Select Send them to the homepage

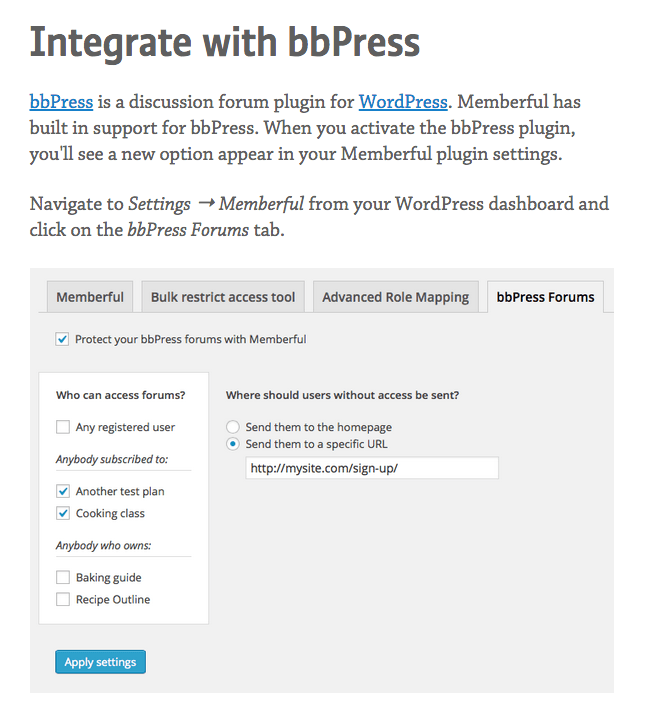233,427
